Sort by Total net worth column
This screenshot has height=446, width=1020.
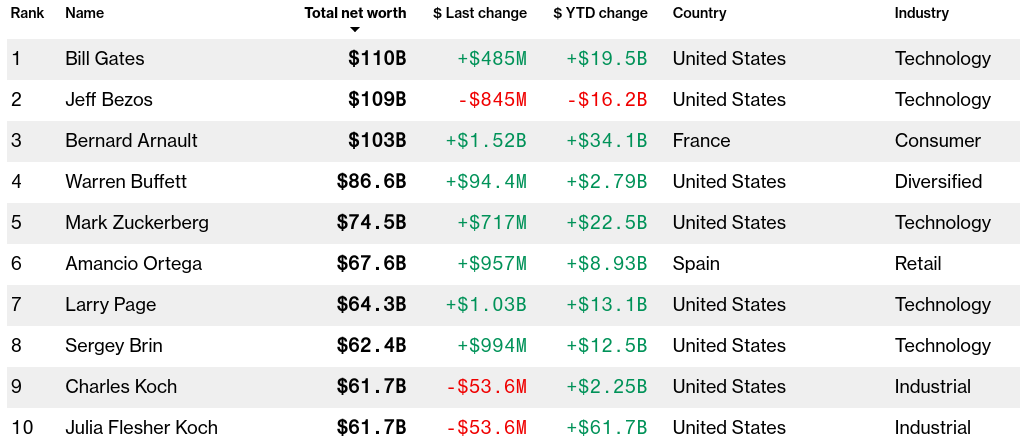point(355,13)
